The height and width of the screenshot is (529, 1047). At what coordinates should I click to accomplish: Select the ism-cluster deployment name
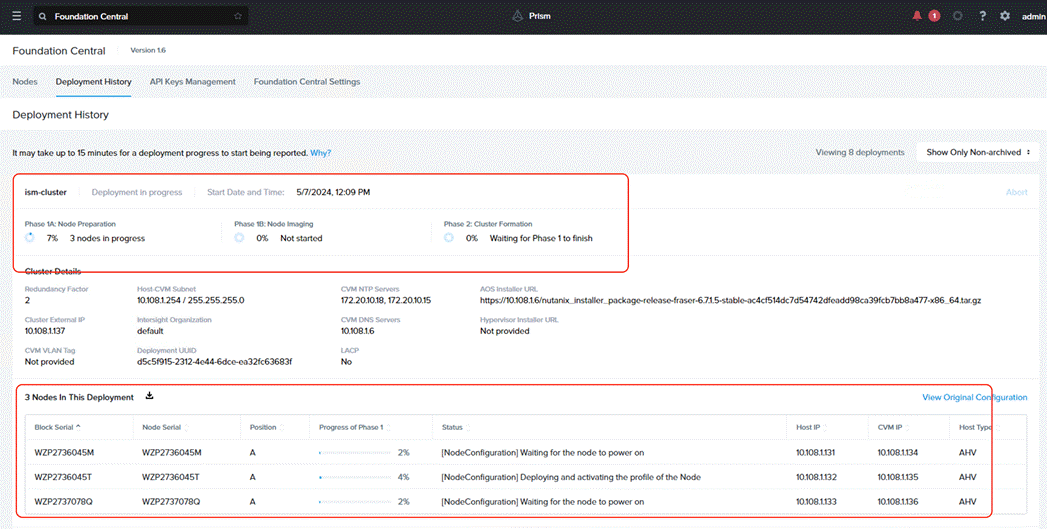tap(45, 192)
